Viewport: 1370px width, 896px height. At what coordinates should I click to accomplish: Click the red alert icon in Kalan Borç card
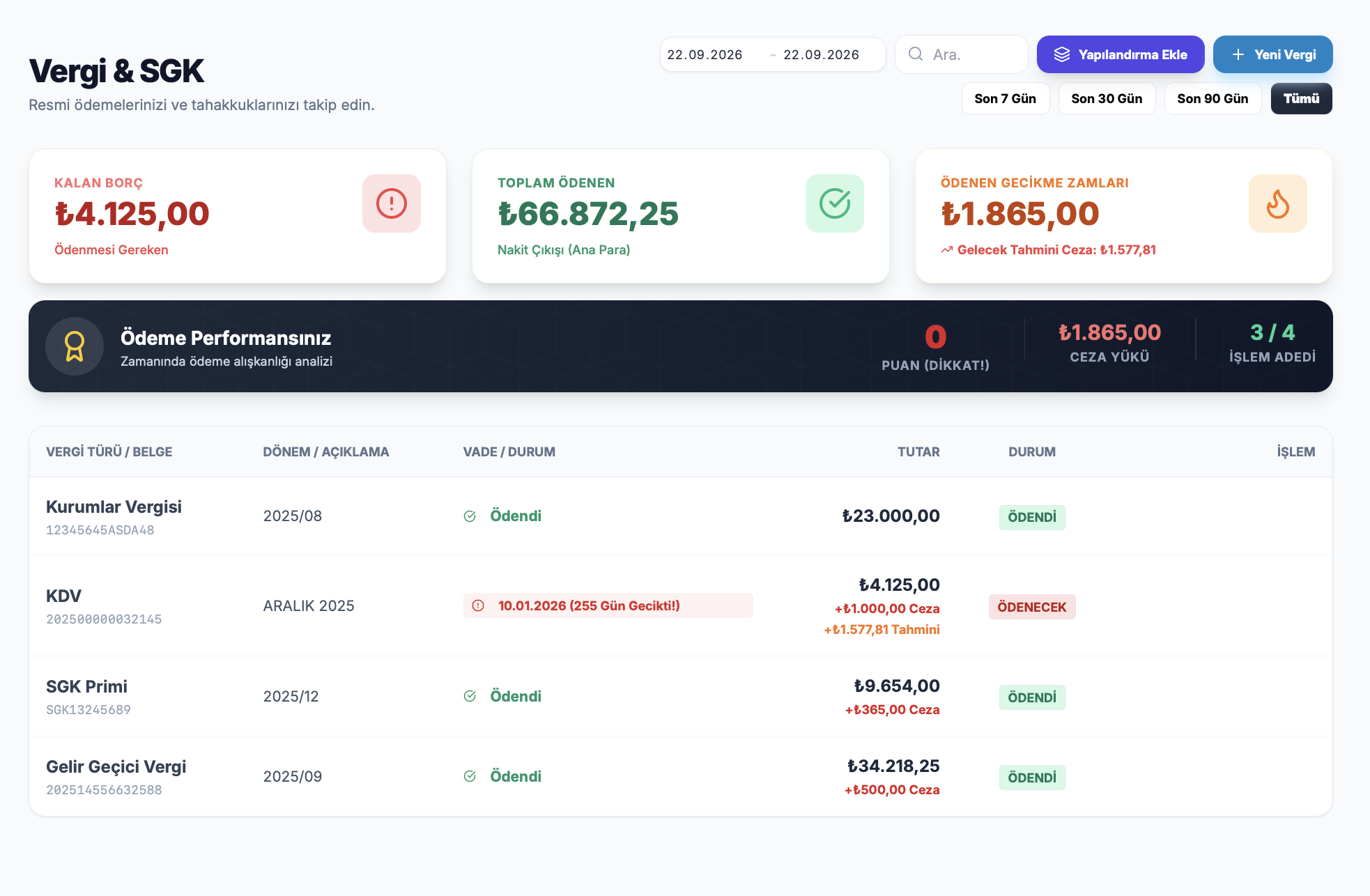click(392, 203)
